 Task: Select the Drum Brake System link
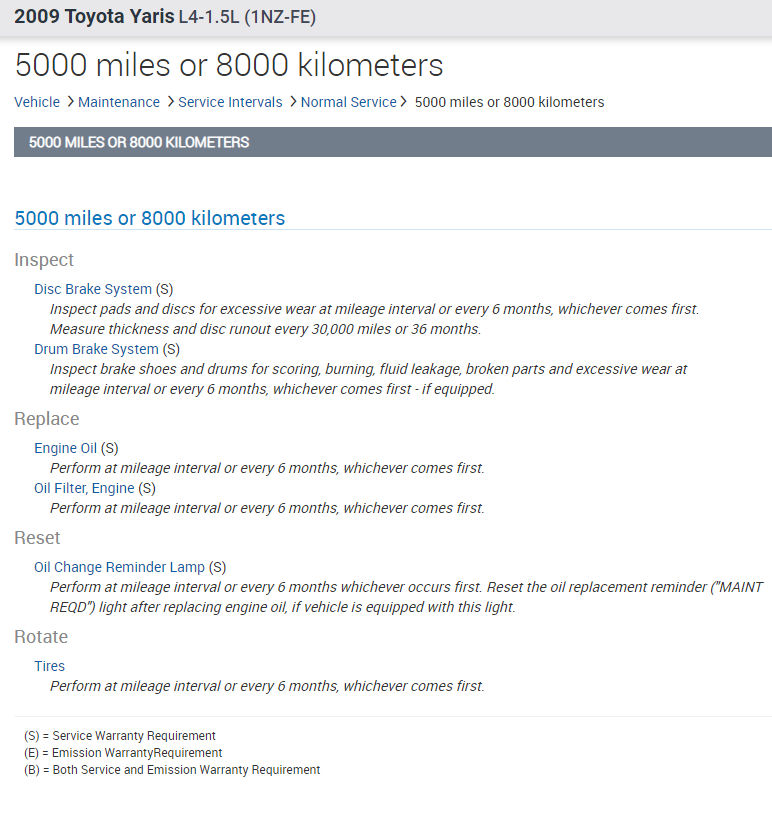[x=96, y=349]
